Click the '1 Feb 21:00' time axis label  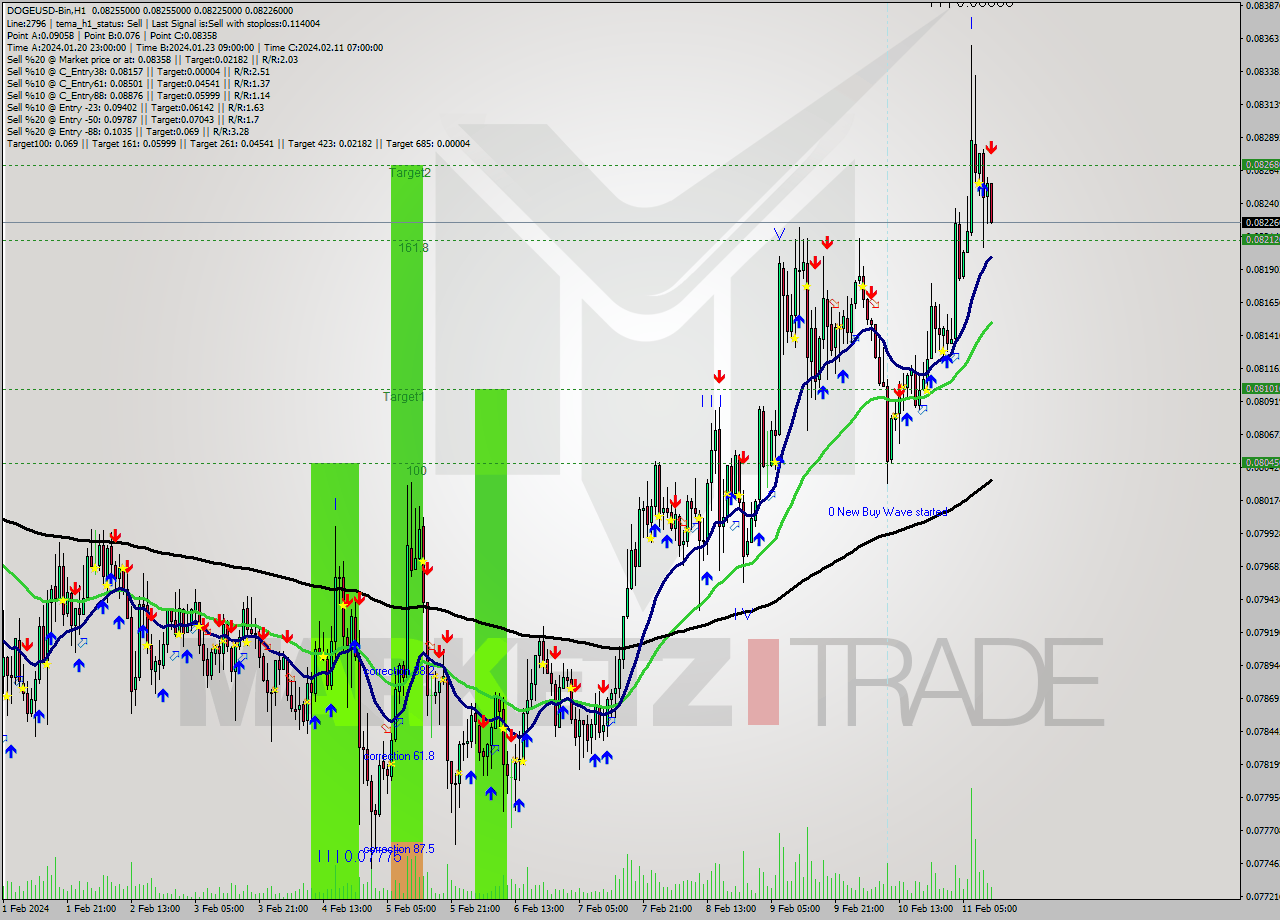point(90,909)
